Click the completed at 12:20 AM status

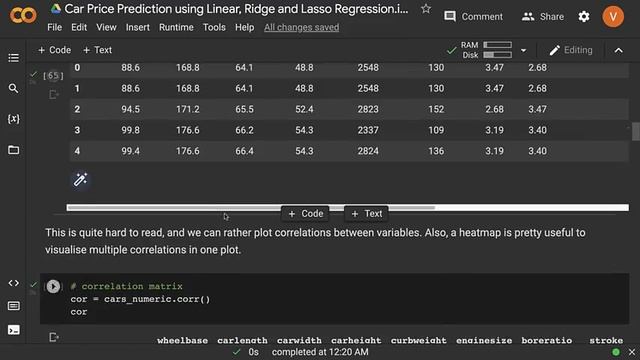(320, 352)
